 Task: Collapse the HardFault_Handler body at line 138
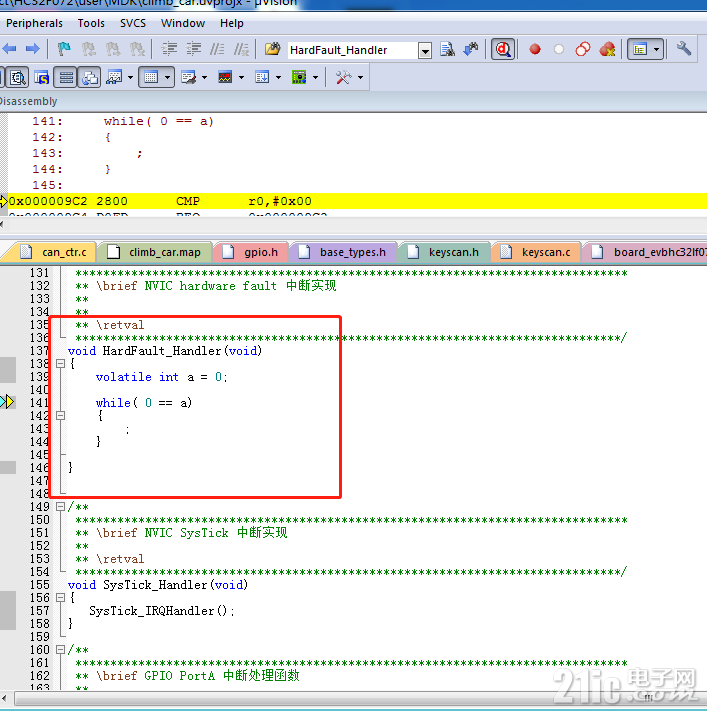(60, 363)
